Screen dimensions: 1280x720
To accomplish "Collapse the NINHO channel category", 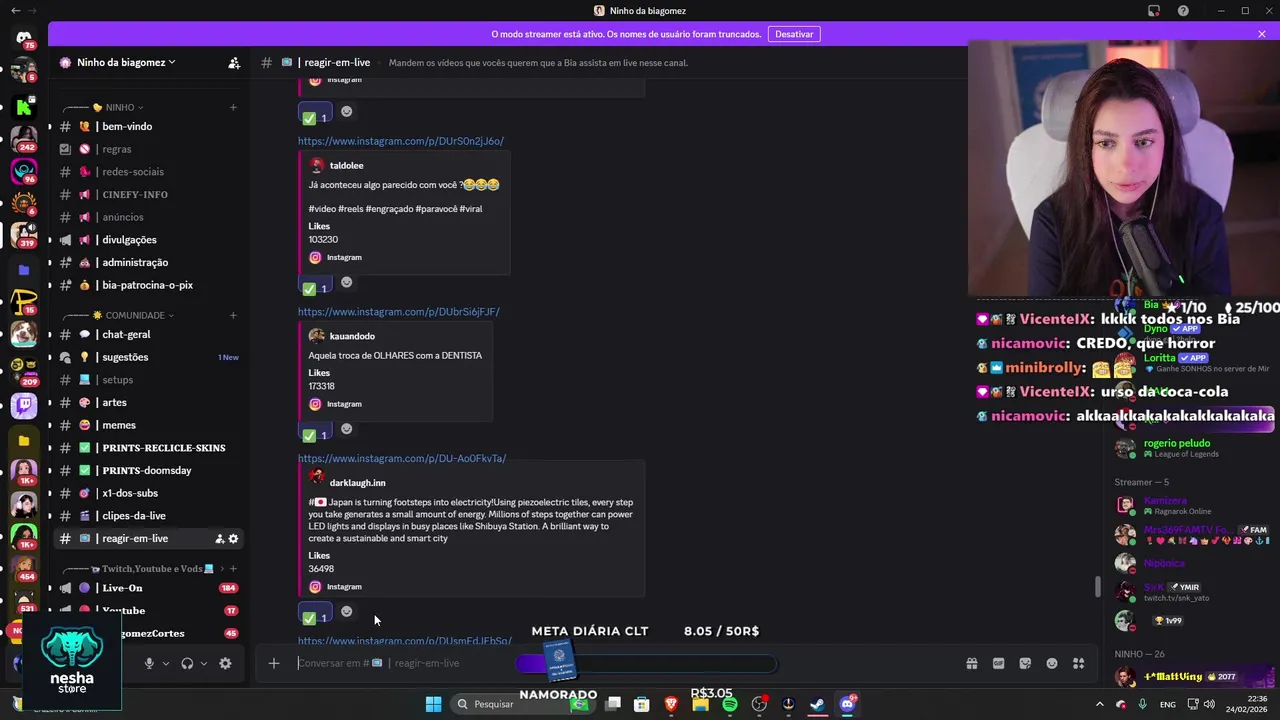I will tap(118, 107).
